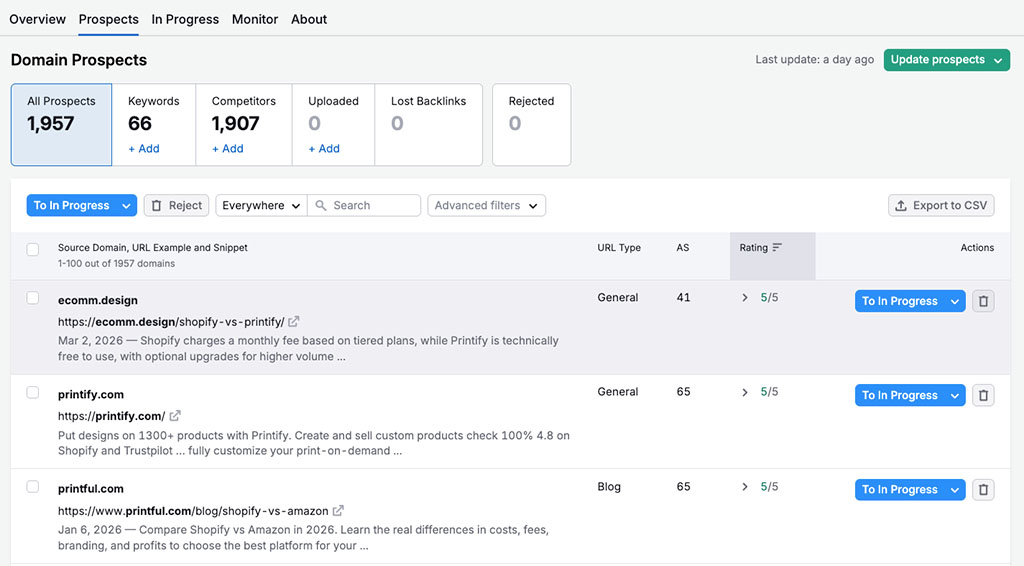1024x566 pixels.
Task: Delete the printful.com prospect with trash icon
Action: tap(983, 490)
